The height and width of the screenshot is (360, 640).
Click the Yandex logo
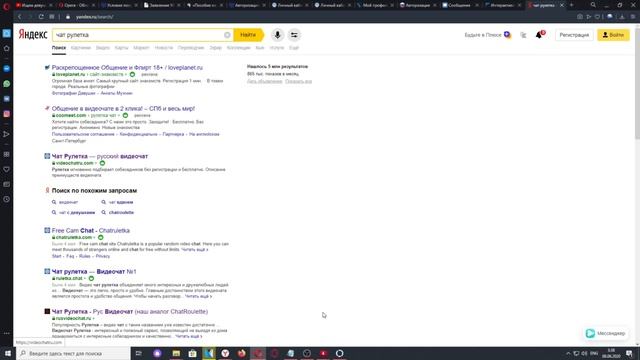[x=33, y=35]
